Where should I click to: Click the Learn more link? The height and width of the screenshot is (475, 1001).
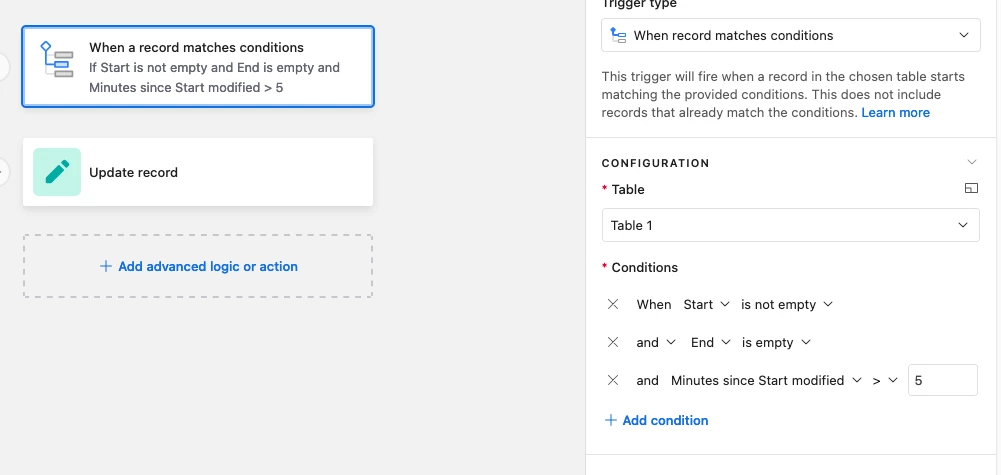click(896, 112)
